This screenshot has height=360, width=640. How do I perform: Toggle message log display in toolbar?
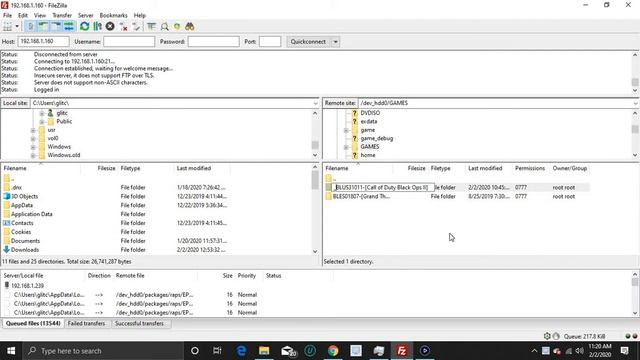[30, 27]
